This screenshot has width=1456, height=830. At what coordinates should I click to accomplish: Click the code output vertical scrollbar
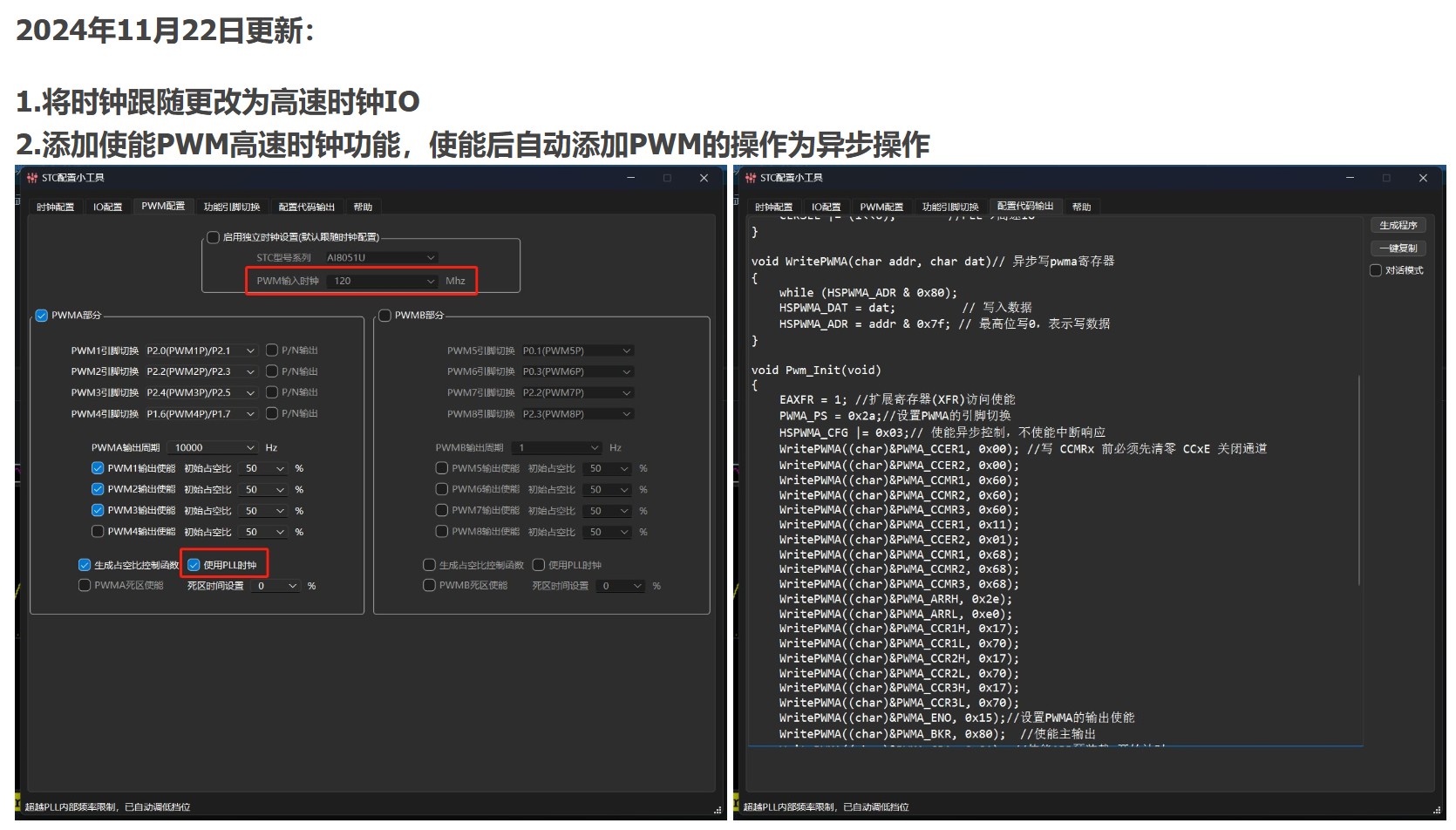1359,480
